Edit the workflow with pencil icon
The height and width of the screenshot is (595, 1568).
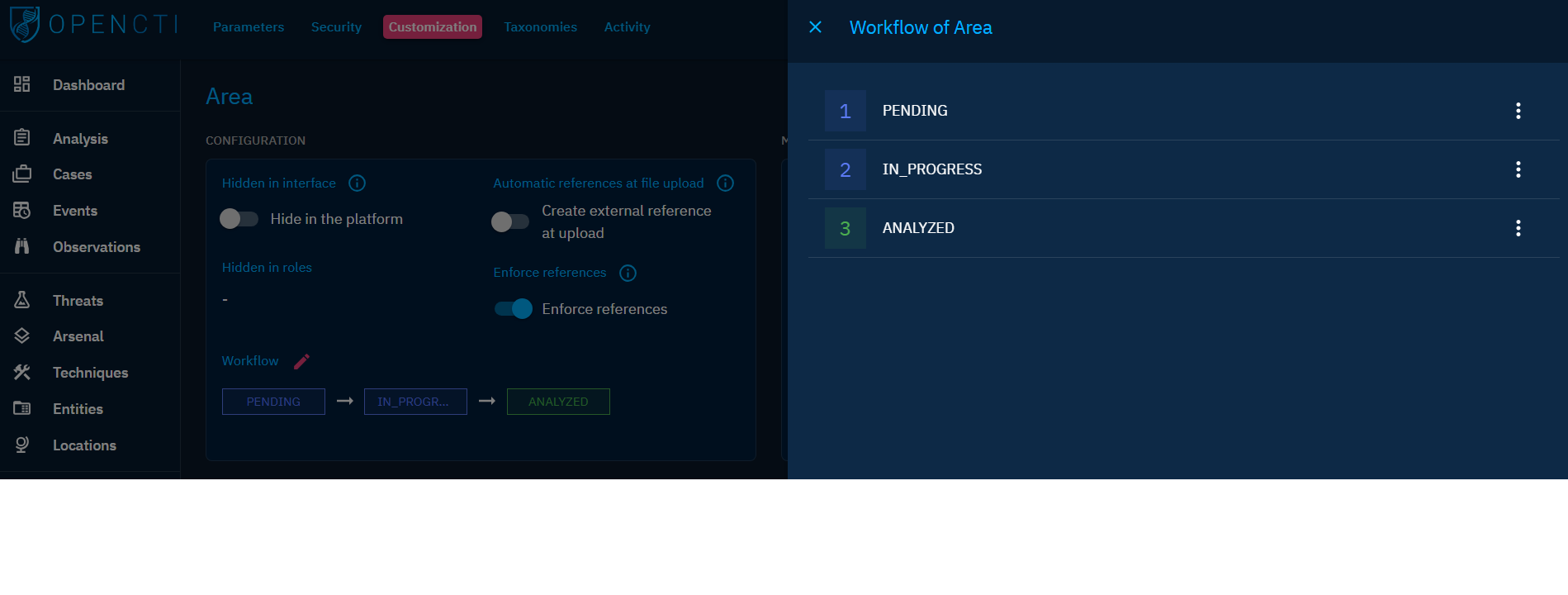click(301, 361)
